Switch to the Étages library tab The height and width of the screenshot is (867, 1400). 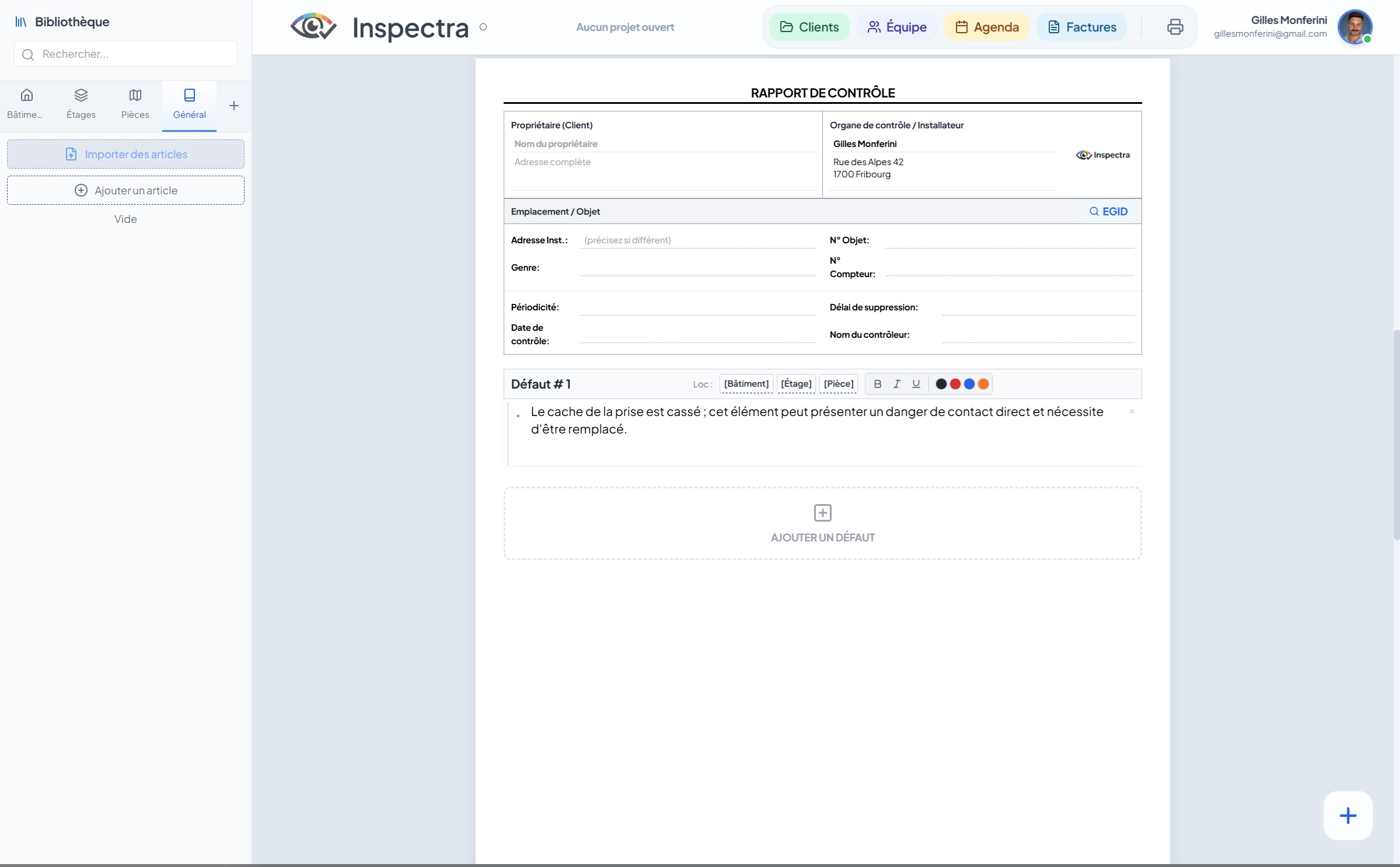(81, 104)
